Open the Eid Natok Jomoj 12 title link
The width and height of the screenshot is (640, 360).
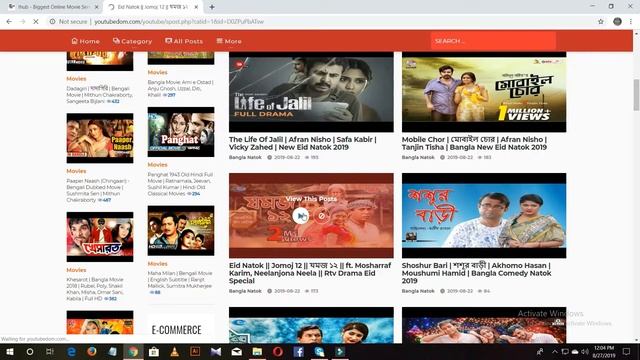pos(310,273)
